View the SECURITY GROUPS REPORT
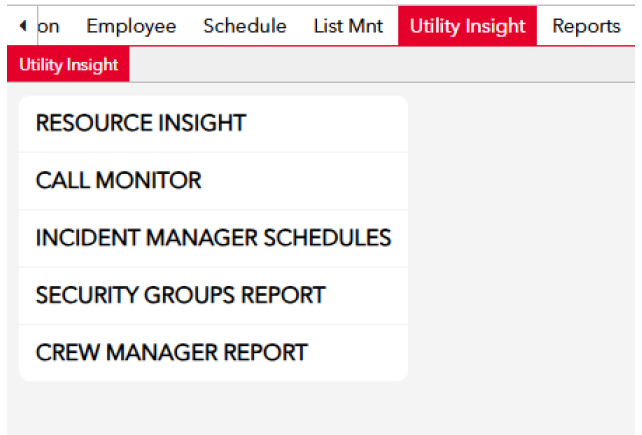Viewport: 642px width, 435px height. (x=213, y=295)
